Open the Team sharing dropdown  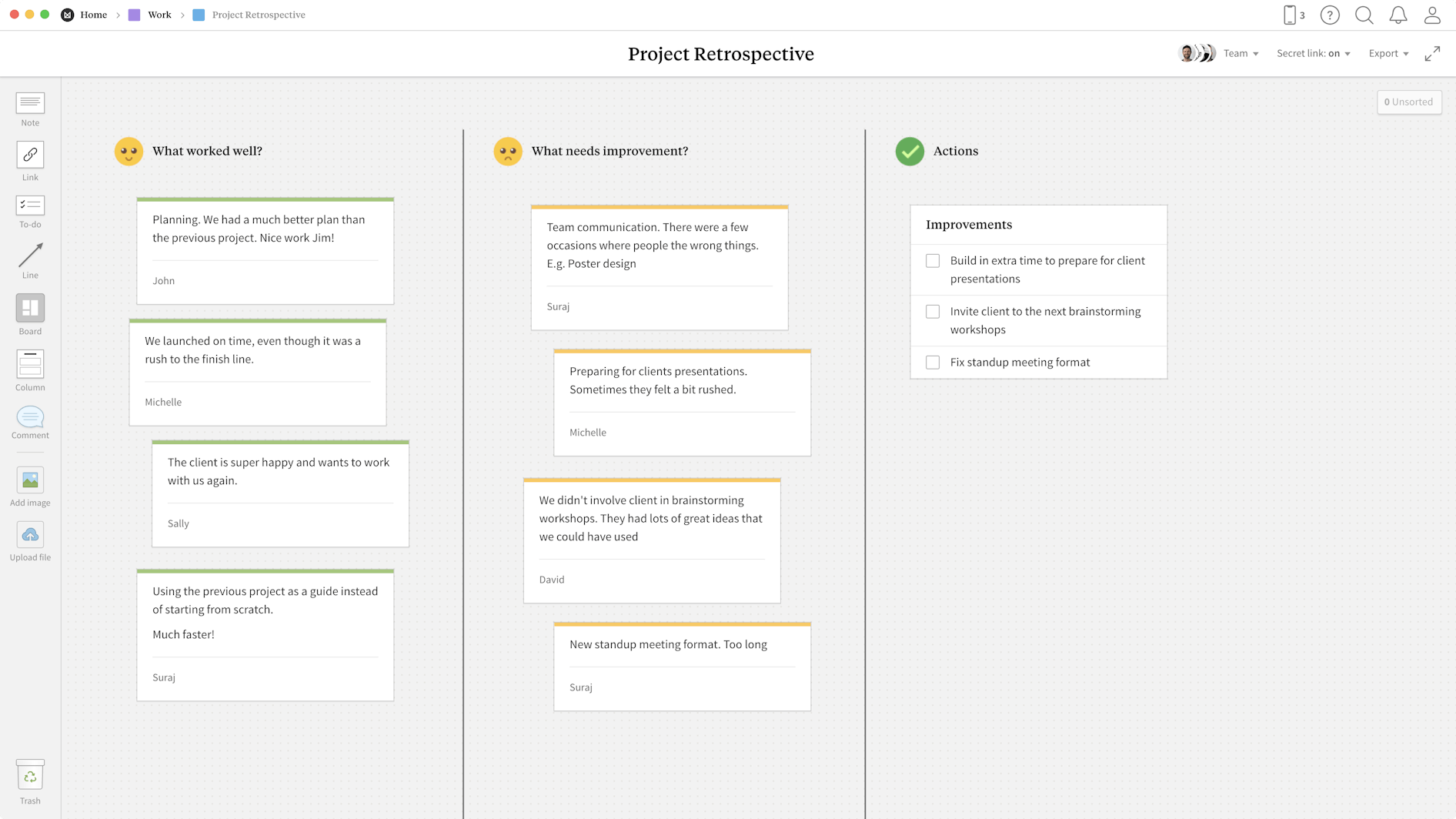(1241, 53)
